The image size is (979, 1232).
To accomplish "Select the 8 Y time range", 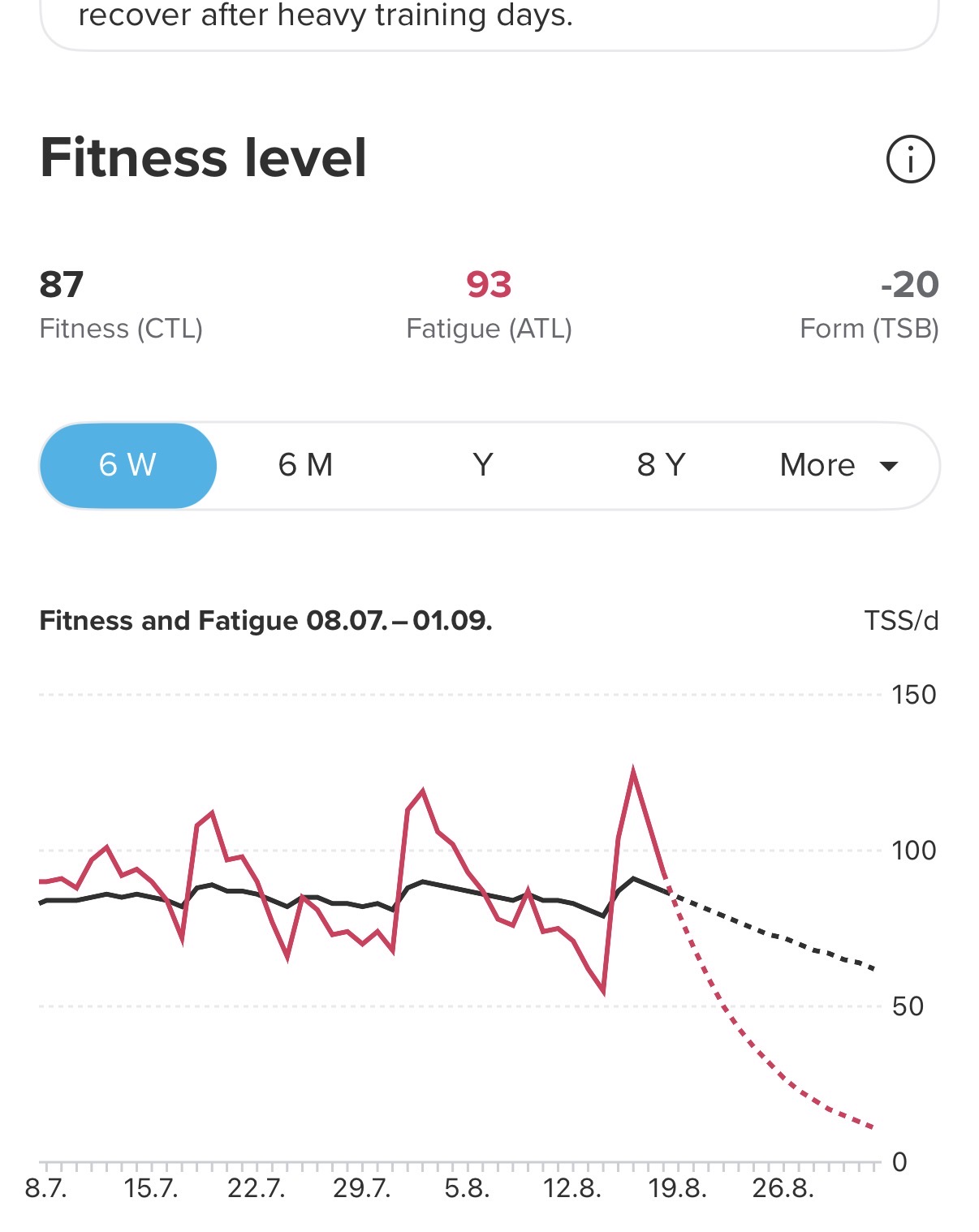I will coord(661,465).
